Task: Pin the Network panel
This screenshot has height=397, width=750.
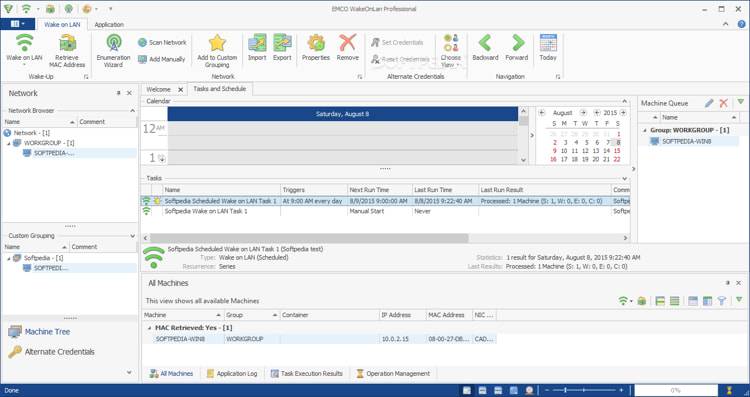Action: (119, 93)
